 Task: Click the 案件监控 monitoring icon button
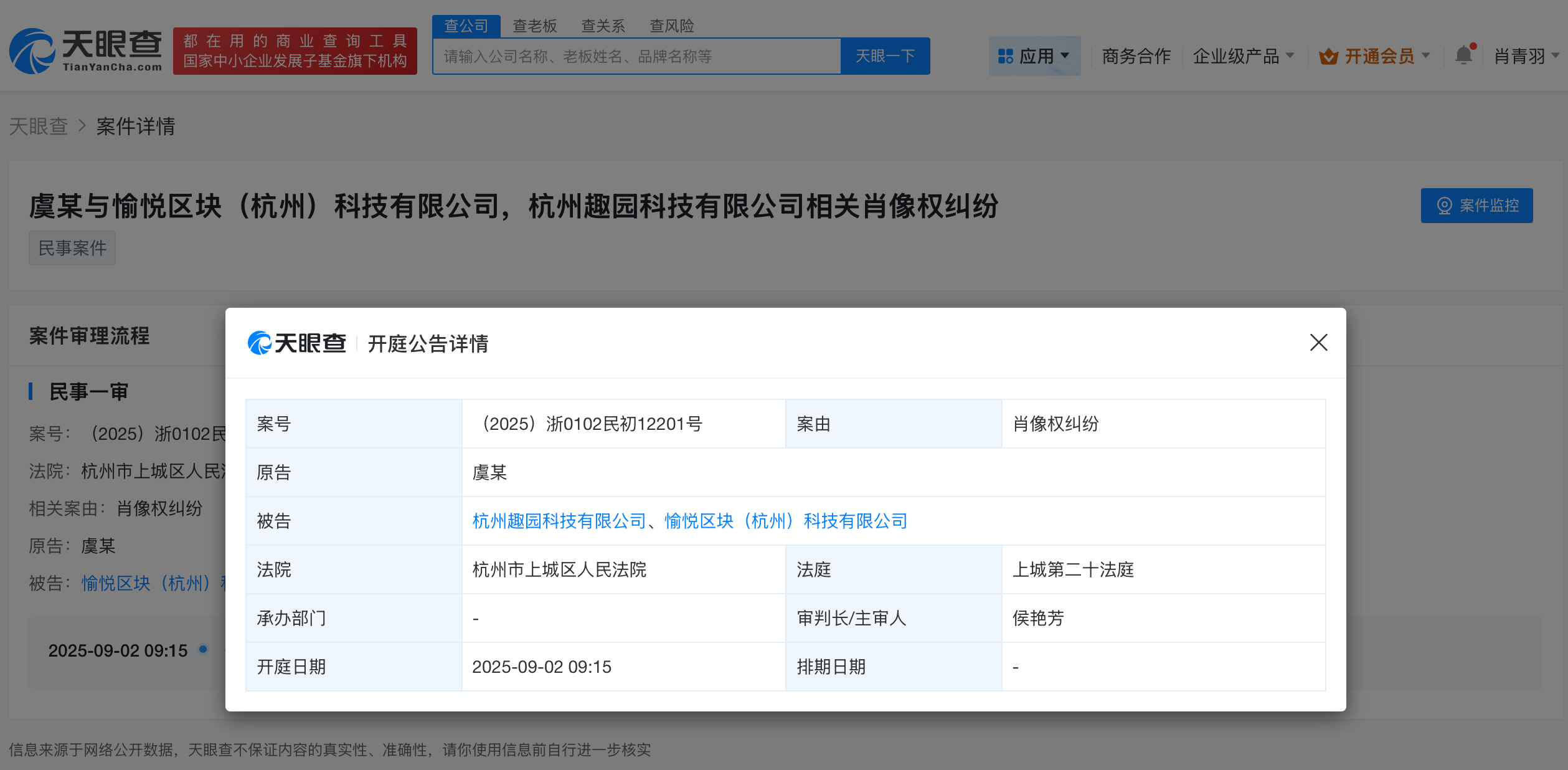tap(1476, 205)
